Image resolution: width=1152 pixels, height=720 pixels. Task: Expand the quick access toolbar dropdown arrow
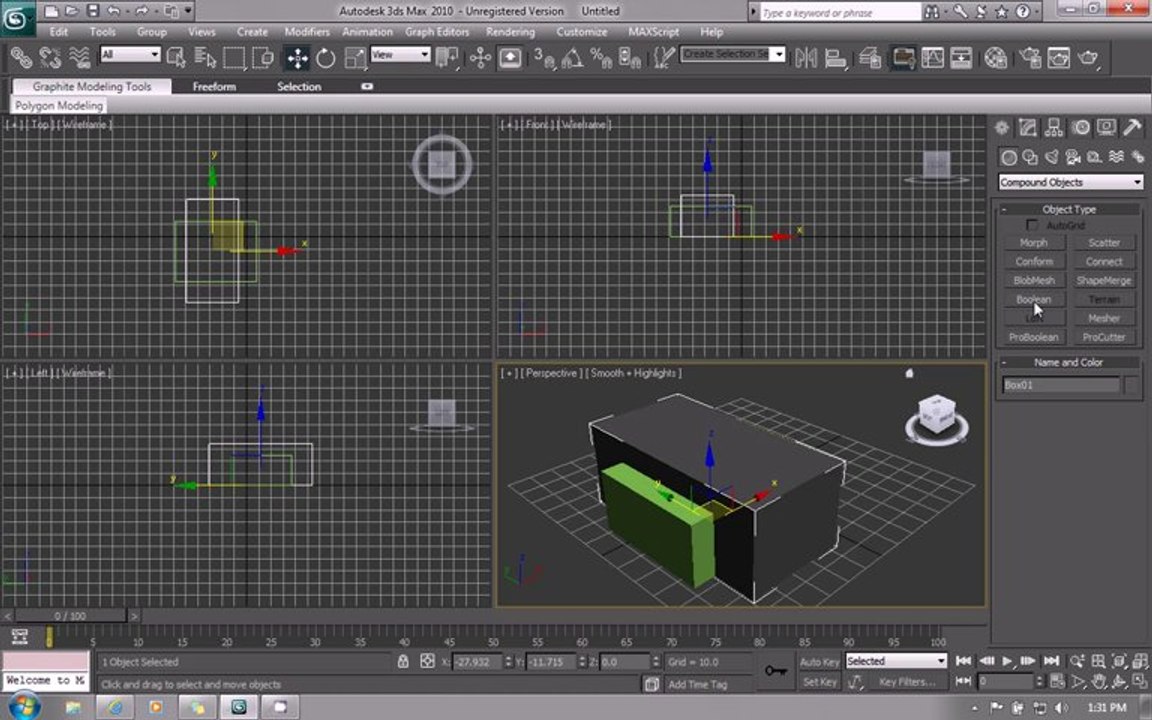point(189,10)
